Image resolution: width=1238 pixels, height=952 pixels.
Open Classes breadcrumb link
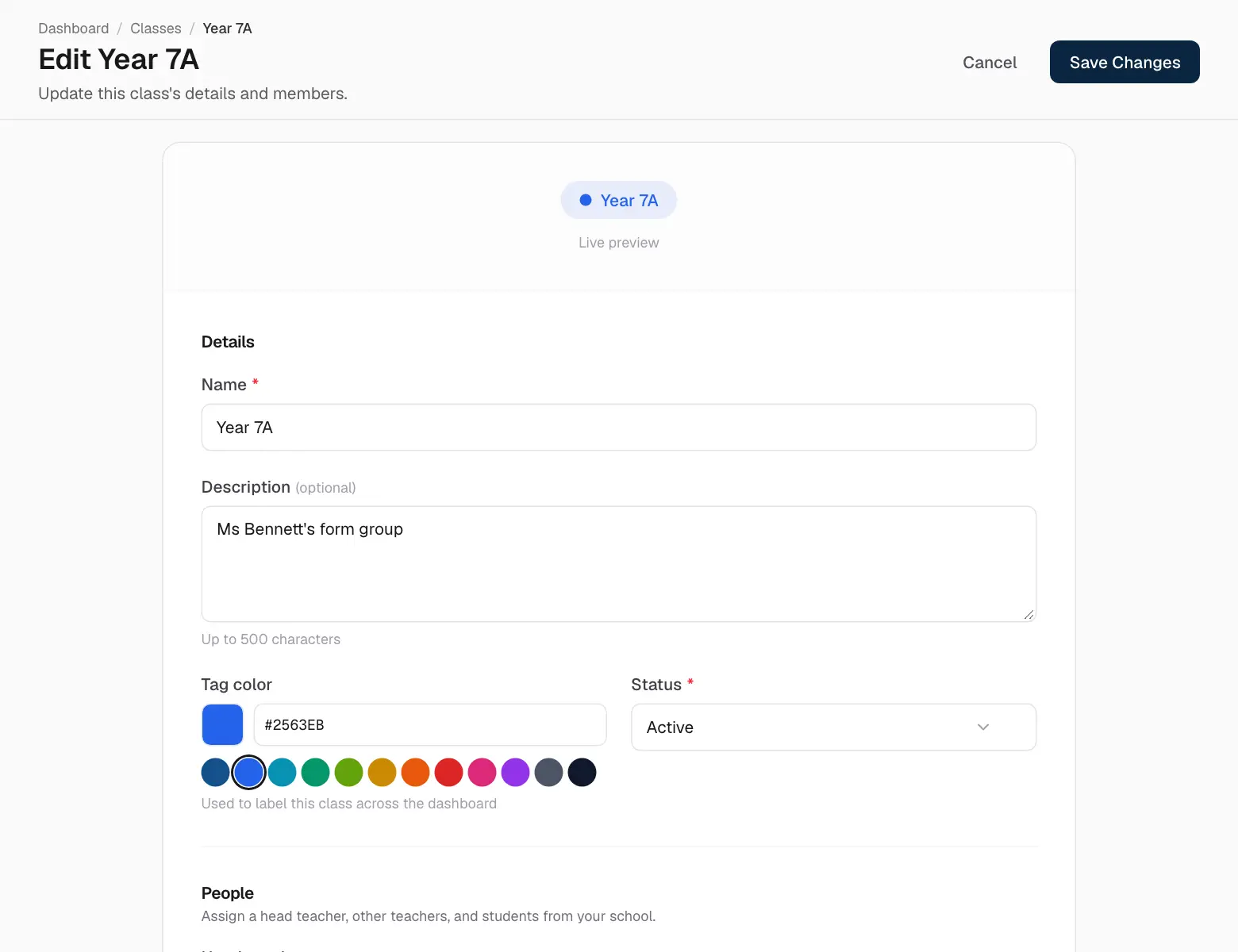click(x=156, y=29)
